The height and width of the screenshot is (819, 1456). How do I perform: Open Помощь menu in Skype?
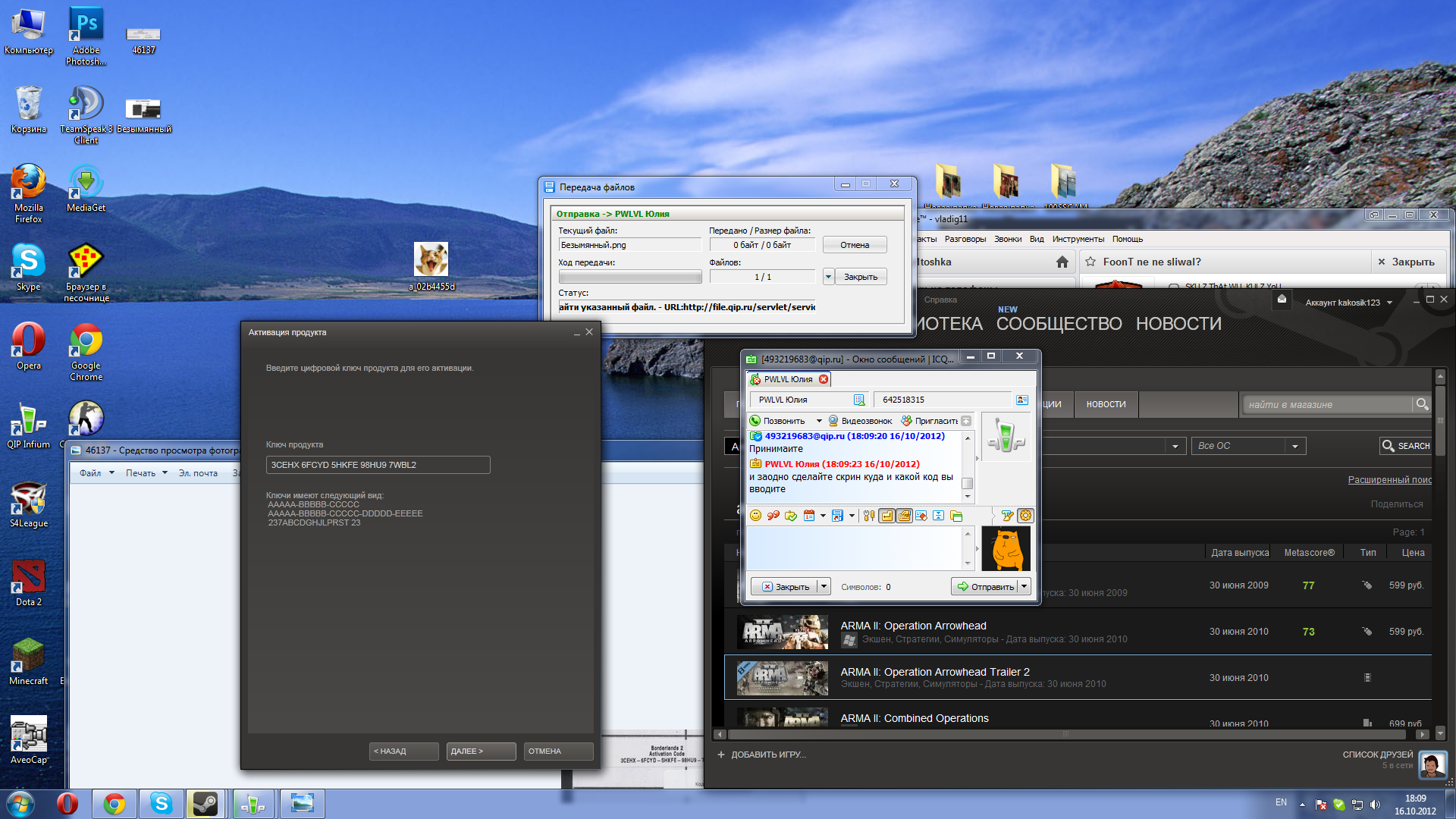1128,239
